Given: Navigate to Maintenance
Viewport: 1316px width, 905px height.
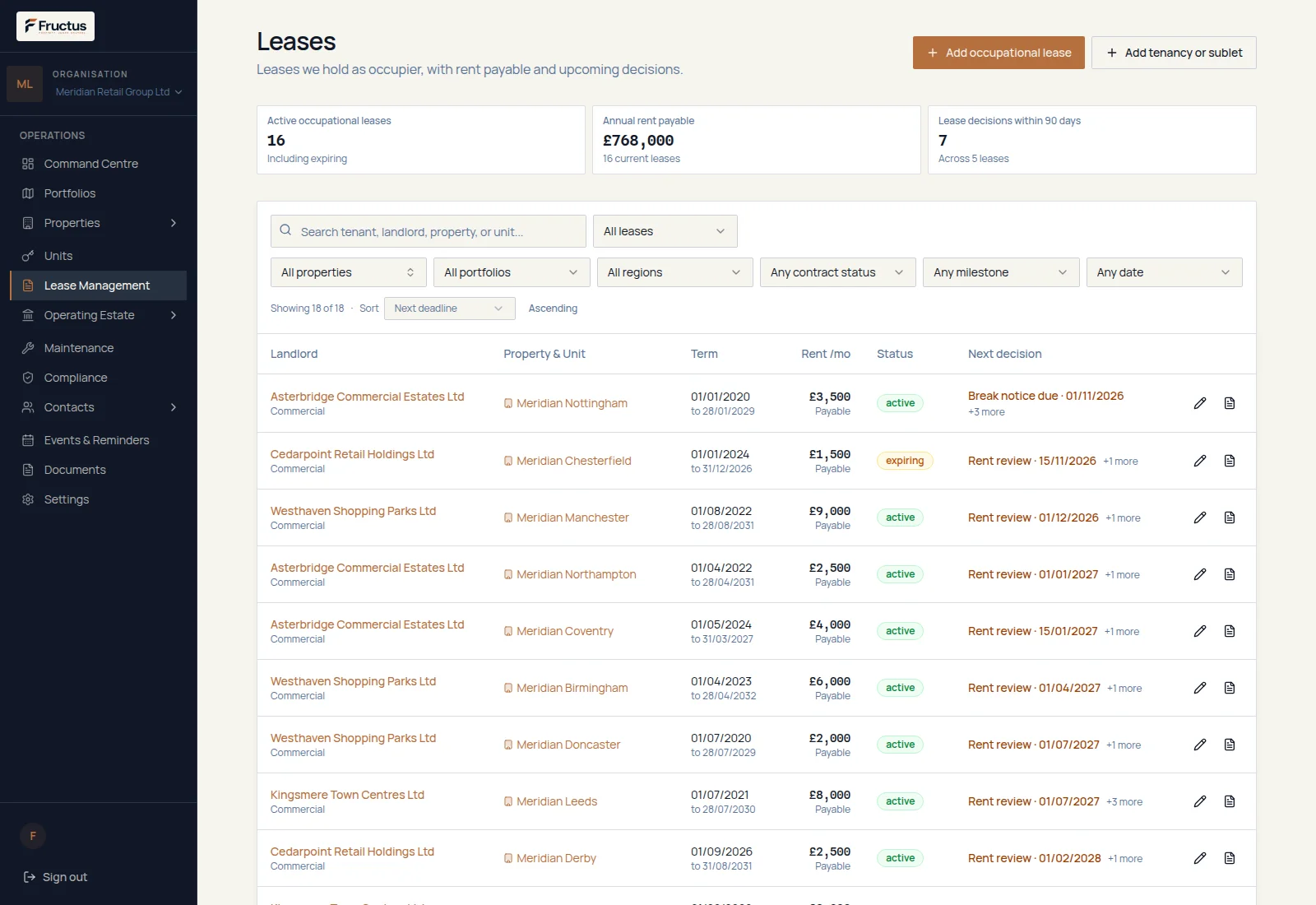Looking at the screenshot, I should [98, 348].
